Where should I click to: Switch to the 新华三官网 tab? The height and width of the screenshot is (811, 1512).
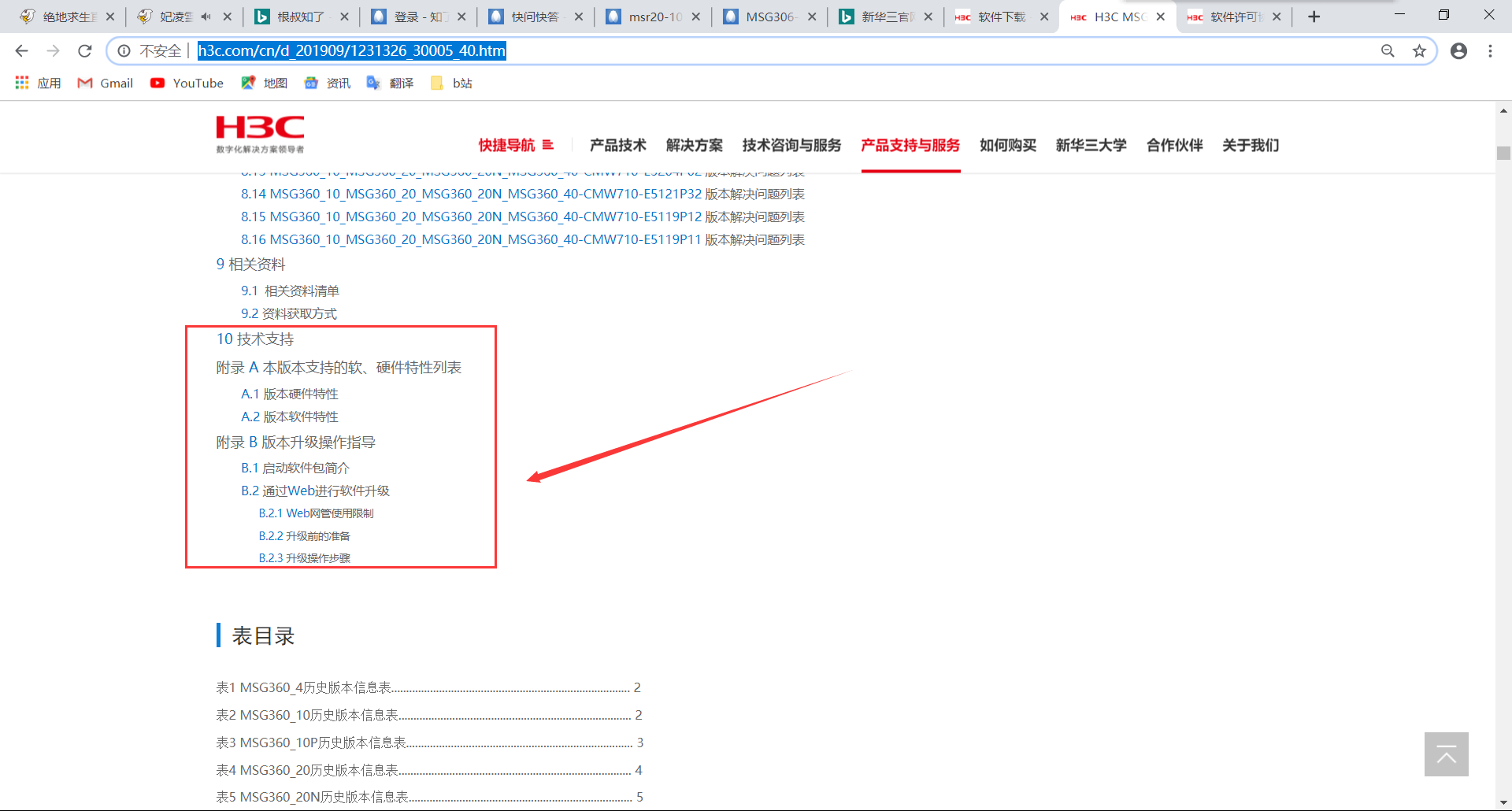[885, 17]
